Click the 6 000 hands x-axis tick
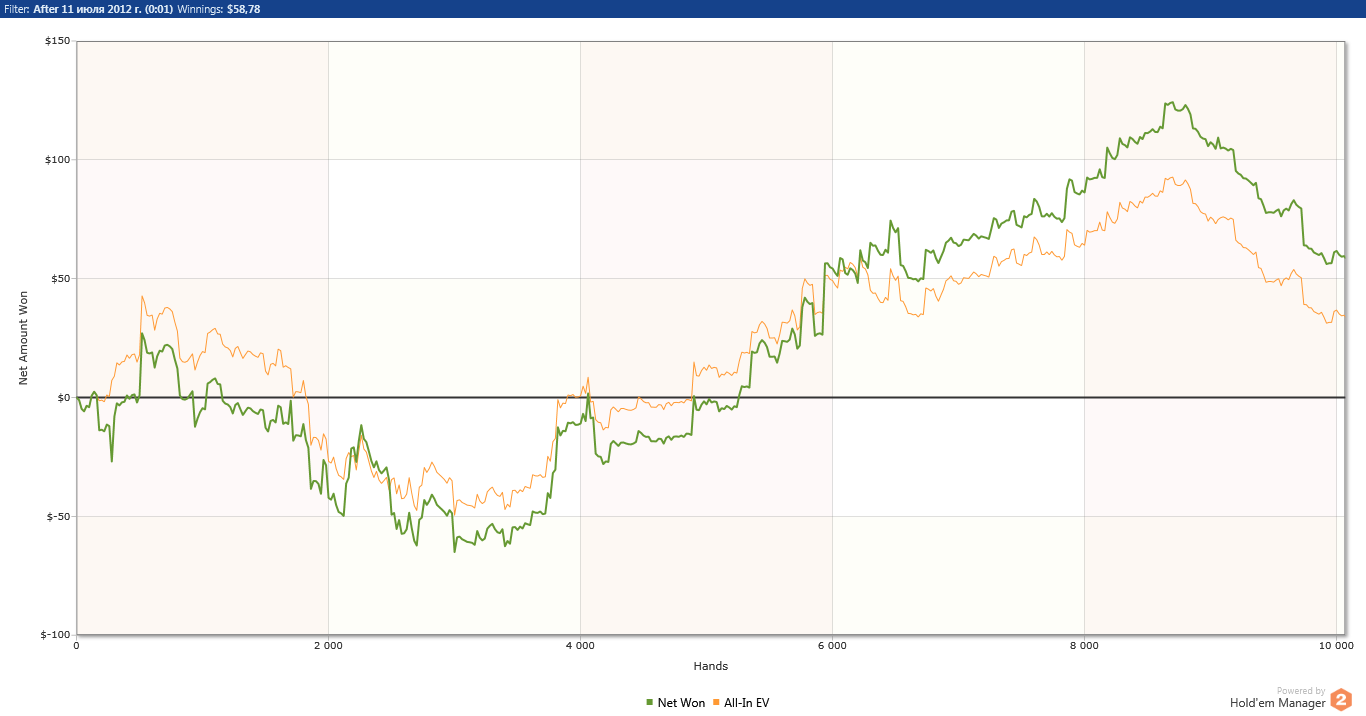 832,646
